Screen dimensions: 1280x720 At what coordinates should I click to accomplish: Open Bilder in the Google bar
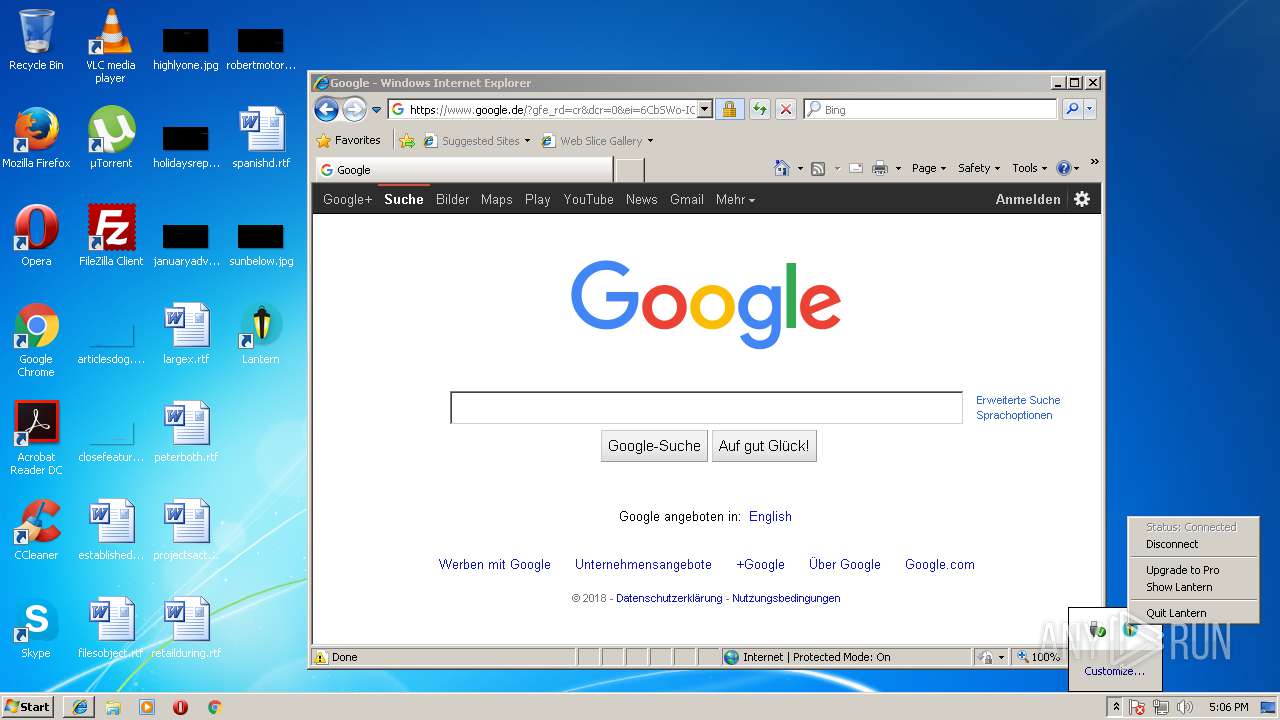click(452, 199)
